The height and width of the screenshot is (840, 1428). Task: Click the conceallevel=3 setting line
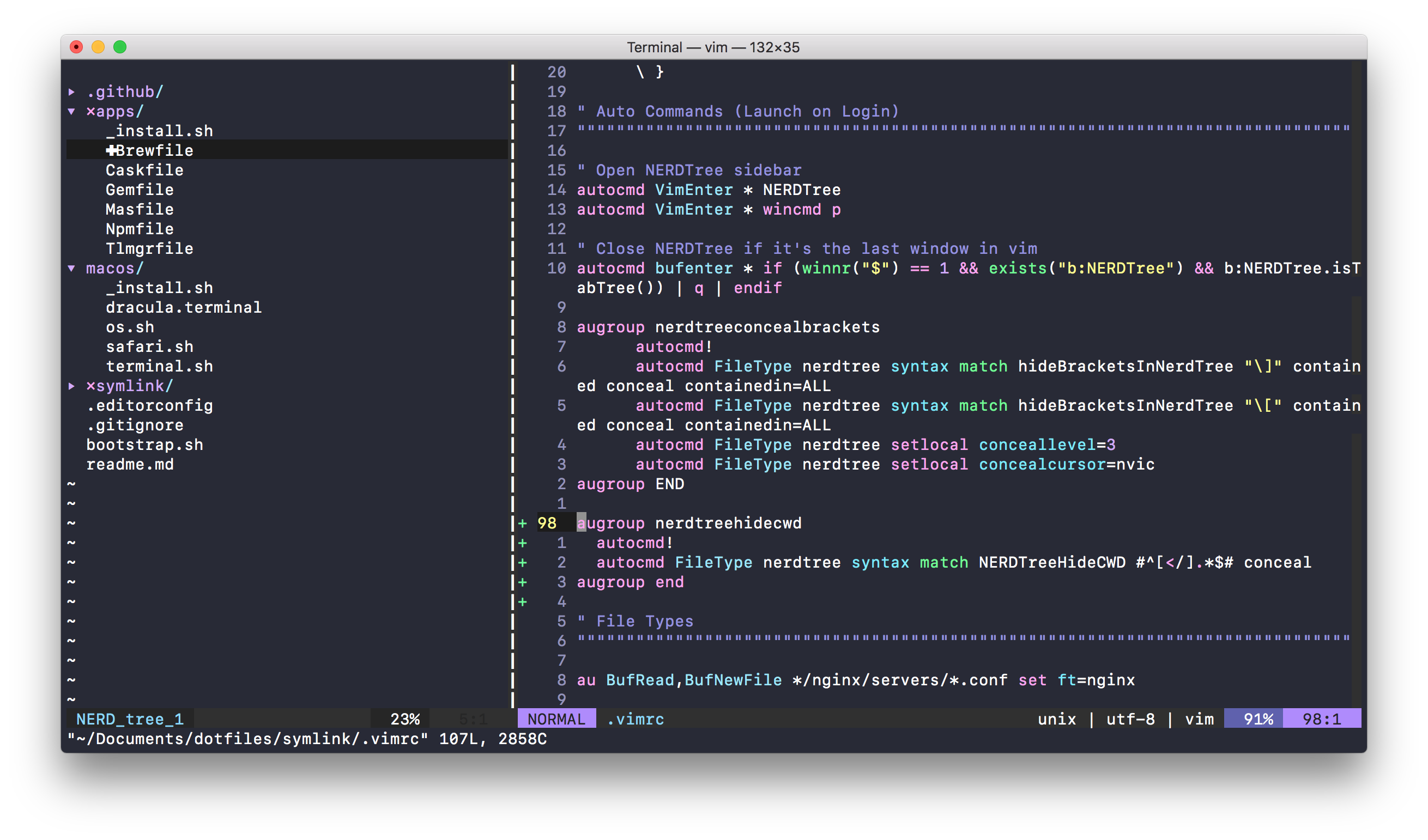[x=875, y=445]
